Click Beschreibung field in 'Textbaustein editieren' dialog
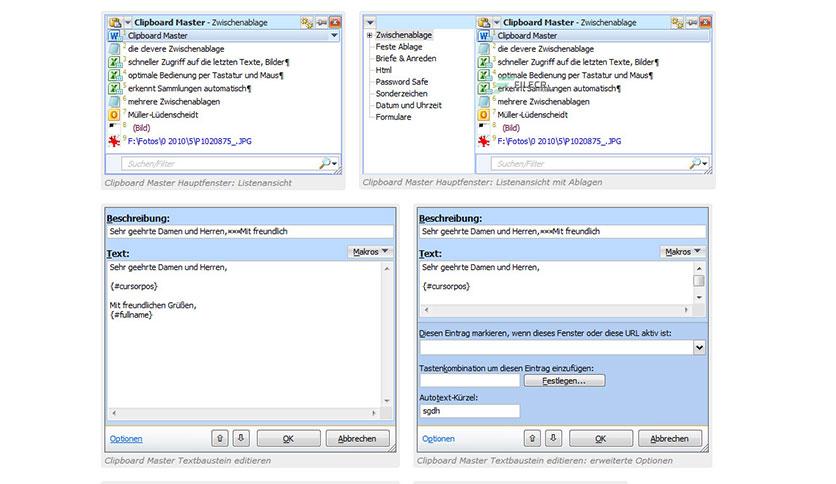This screenshot has height=484, width=836. pyautogui.click(x=250, y=231)
